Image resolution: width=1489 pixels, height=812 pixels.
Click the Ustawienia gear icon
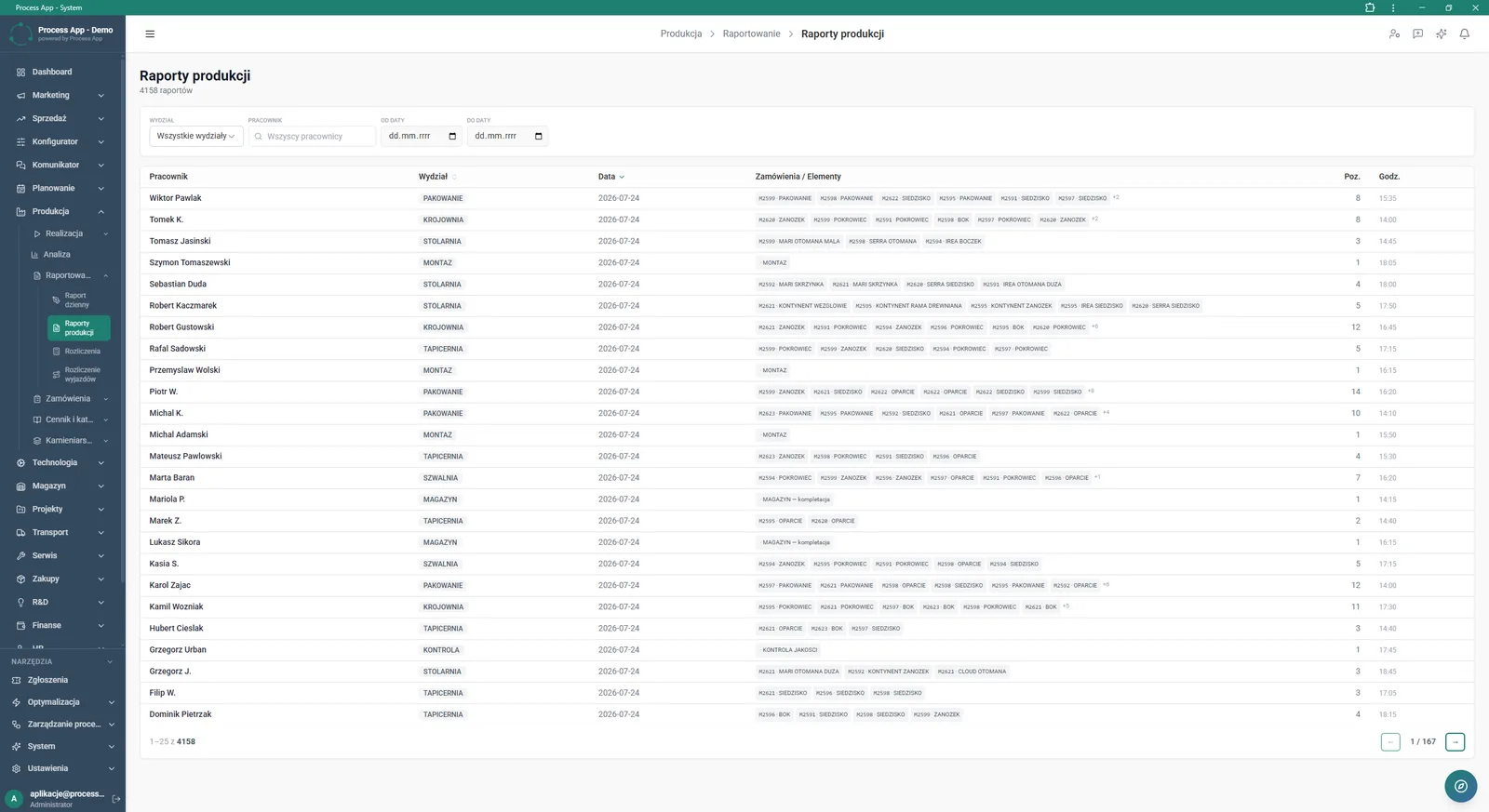tap(16, 768)
